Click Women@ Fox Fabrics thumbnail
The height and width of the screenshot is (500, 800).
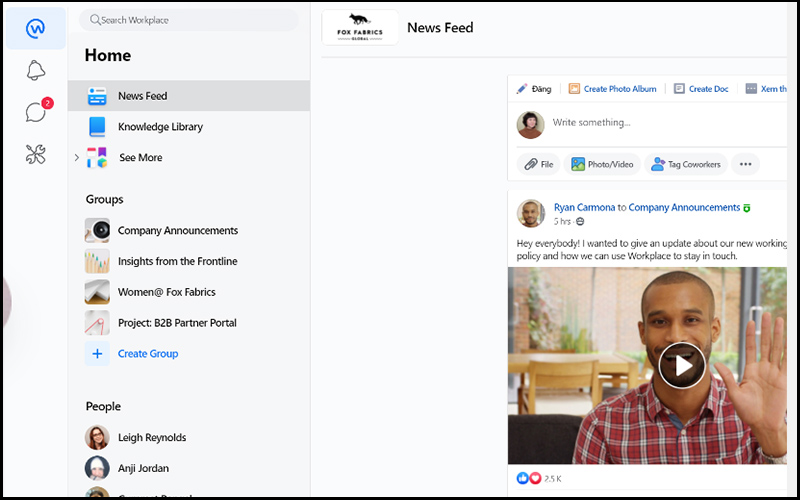[97, 292]
